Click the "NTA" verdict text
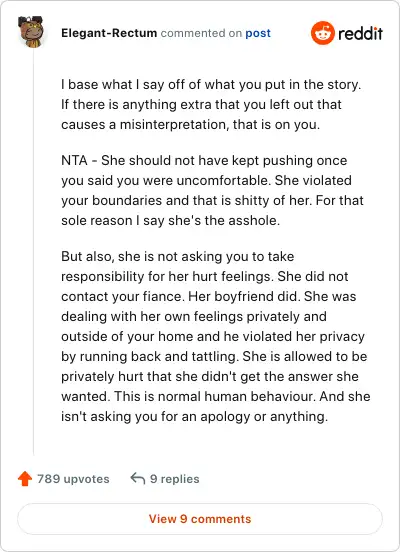This screenshot has width=400, height=552. 74,161
